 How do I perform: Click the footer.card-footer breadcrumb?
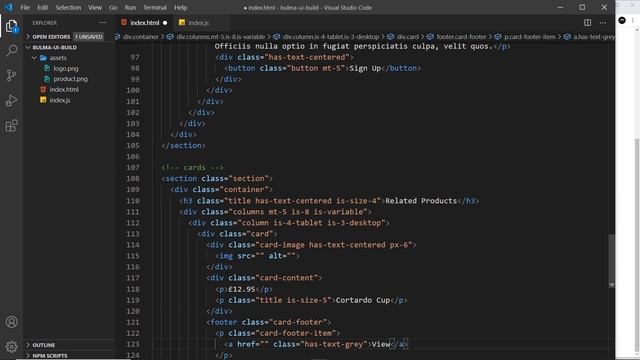462,37
